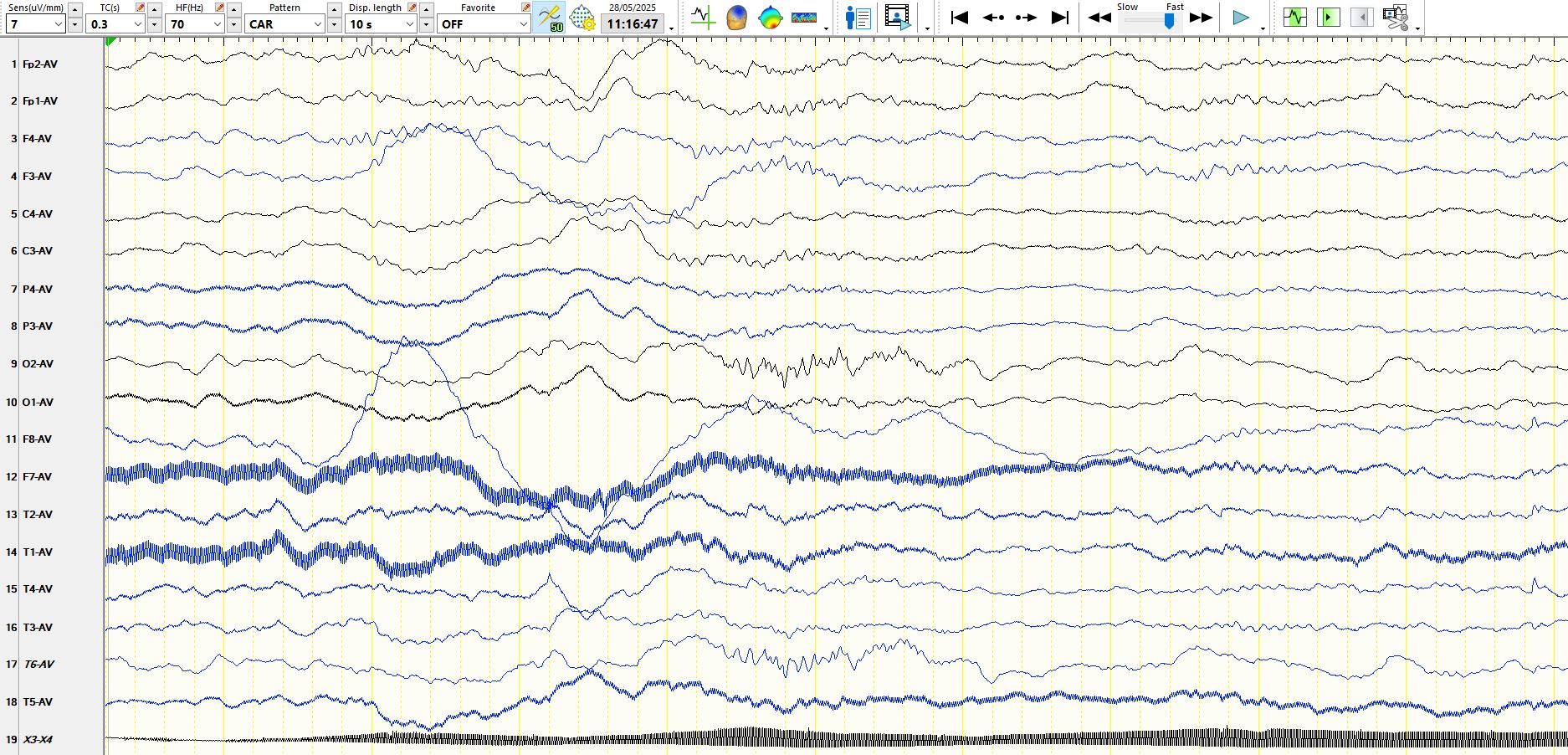Expand the options arrow beside the time display

pos(671,28)
